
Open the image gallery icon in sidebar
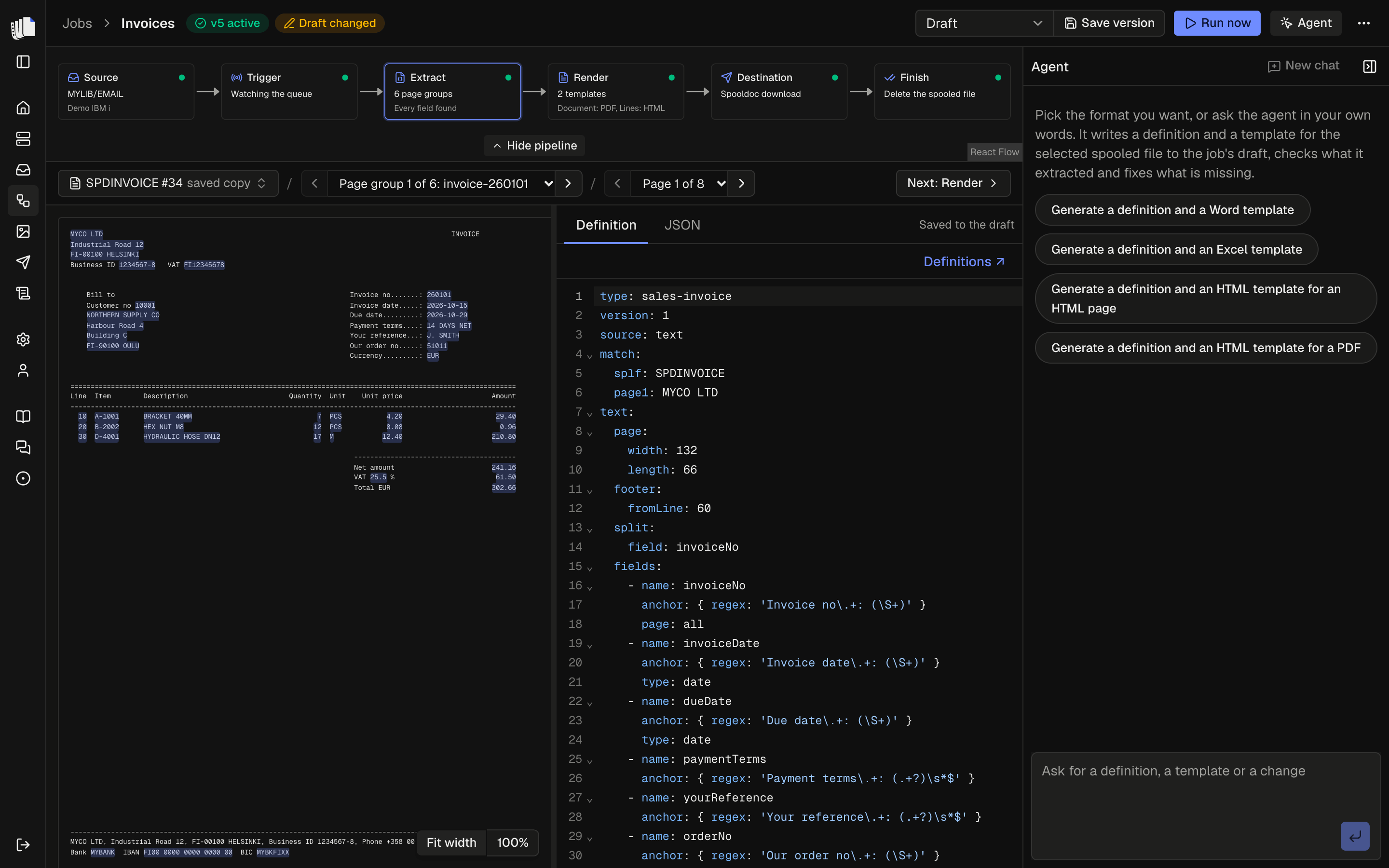point(23,231)
